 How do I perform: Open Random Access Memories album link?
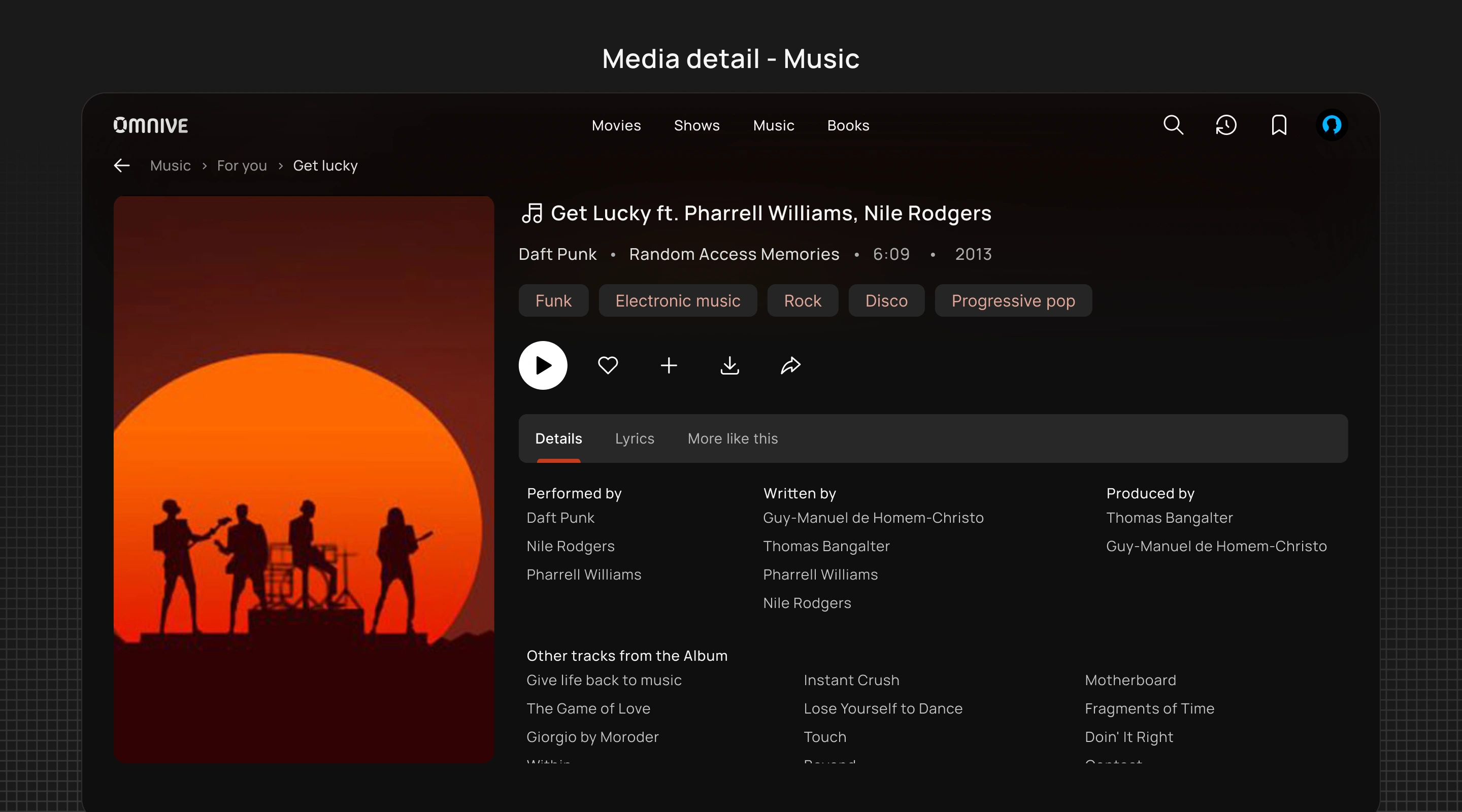point(734,254)
